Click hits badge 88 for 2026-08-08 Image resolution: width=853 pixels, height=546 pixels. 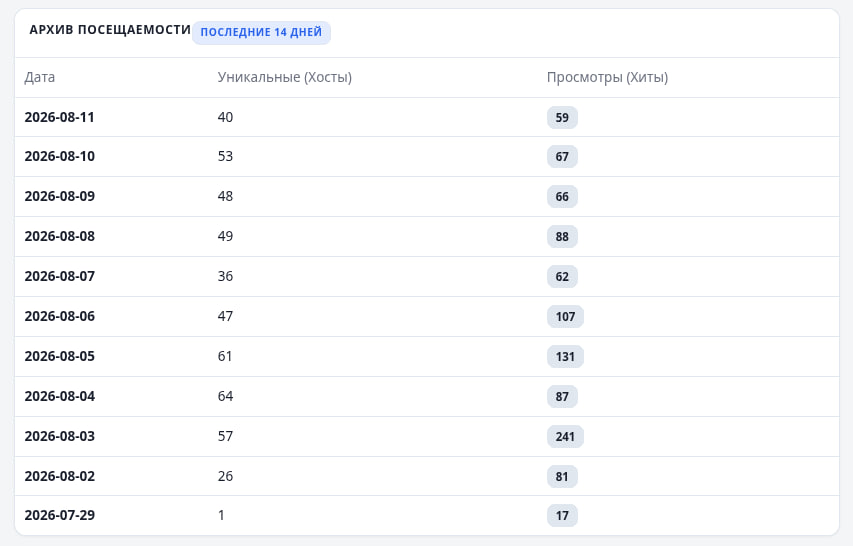click(562, 237)
